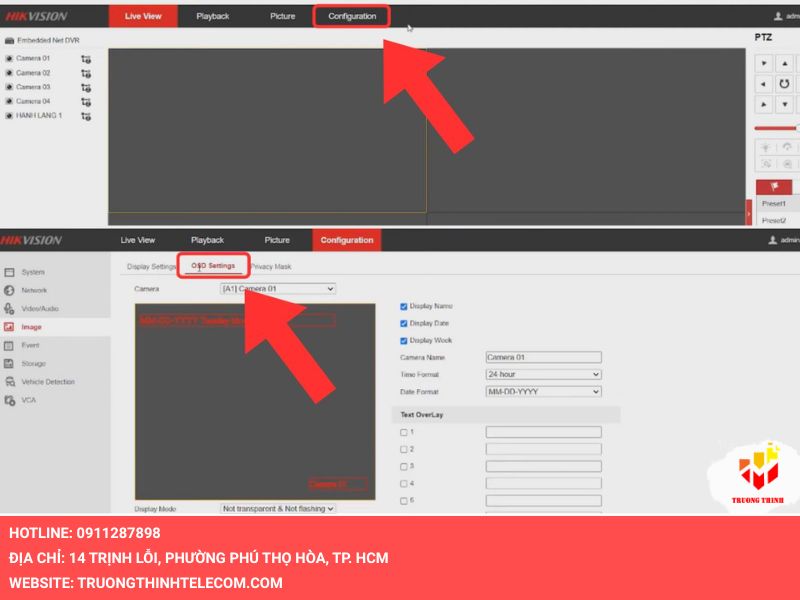800x600 pixels.
Task: Uncheck the Display Date checkbox
Action: coord(404,323)
